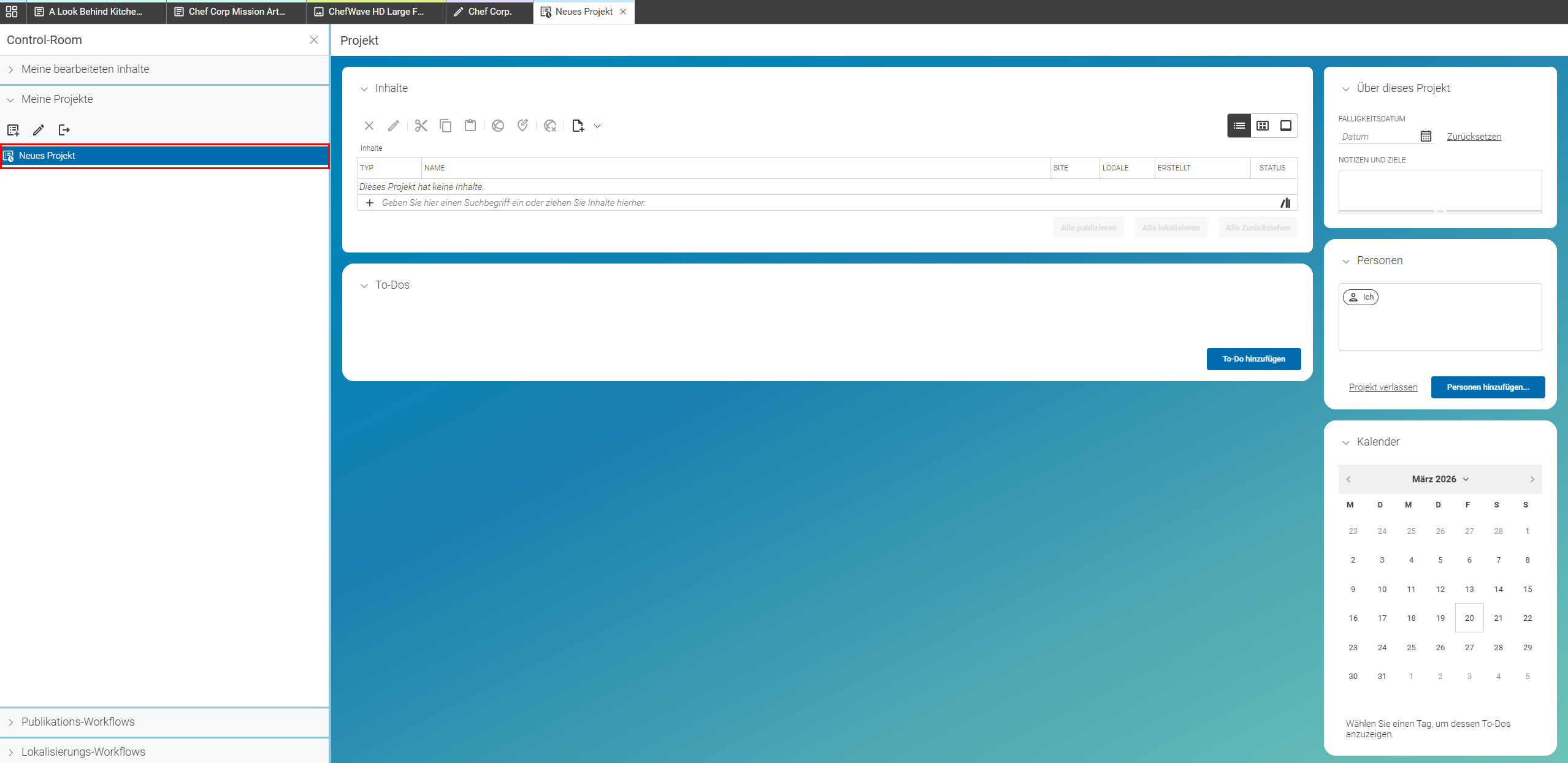Image resolution: width=1568 pixels, height=763 pixels.
Task: Click the create new project icon
Action: pyautogui.click(x=13, y=130)
